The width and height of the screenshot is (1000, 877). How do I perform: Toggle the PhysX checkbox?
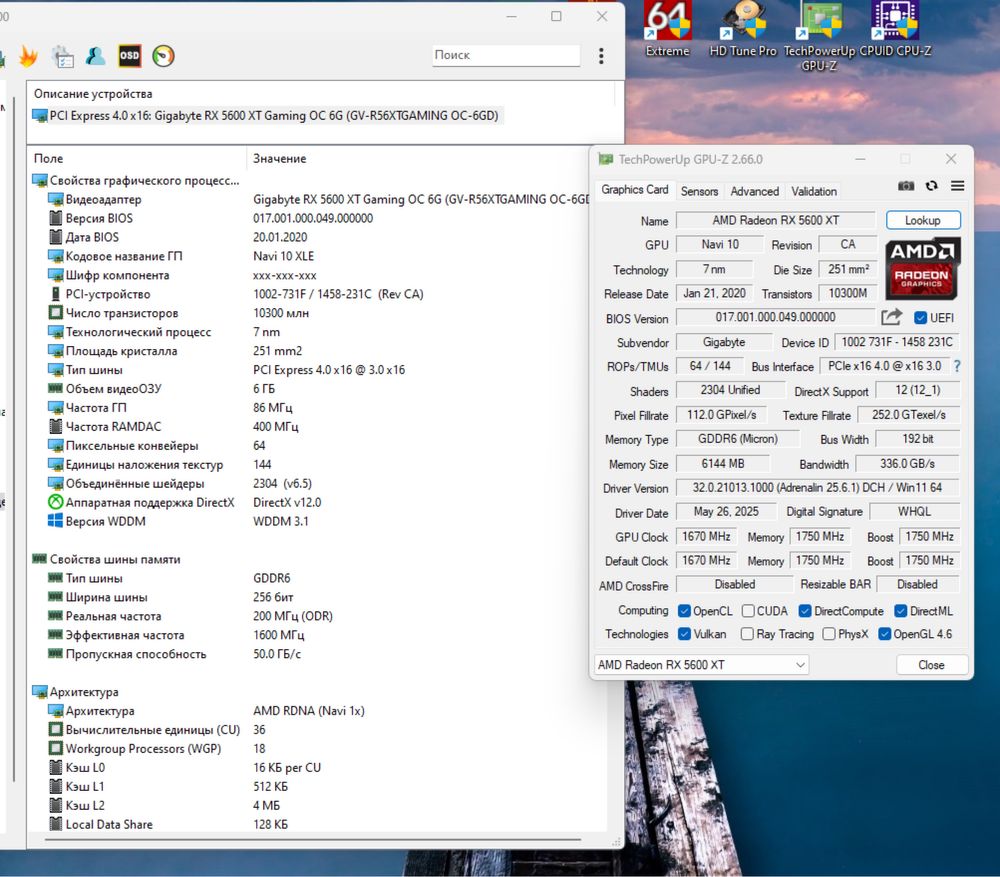[x=829, y=634]
